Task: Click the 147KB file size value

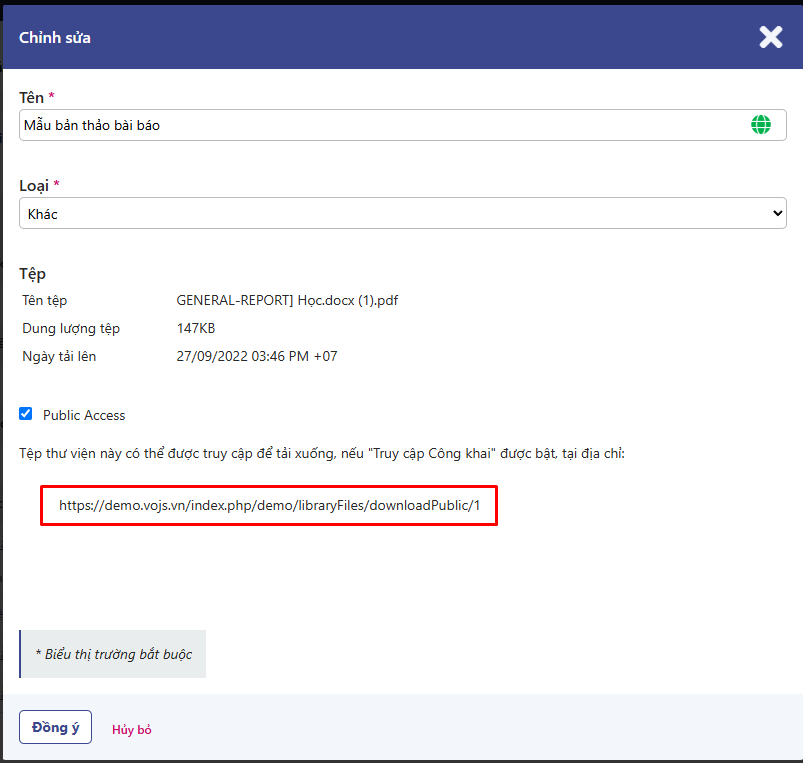Action: (x=195, y=328)
